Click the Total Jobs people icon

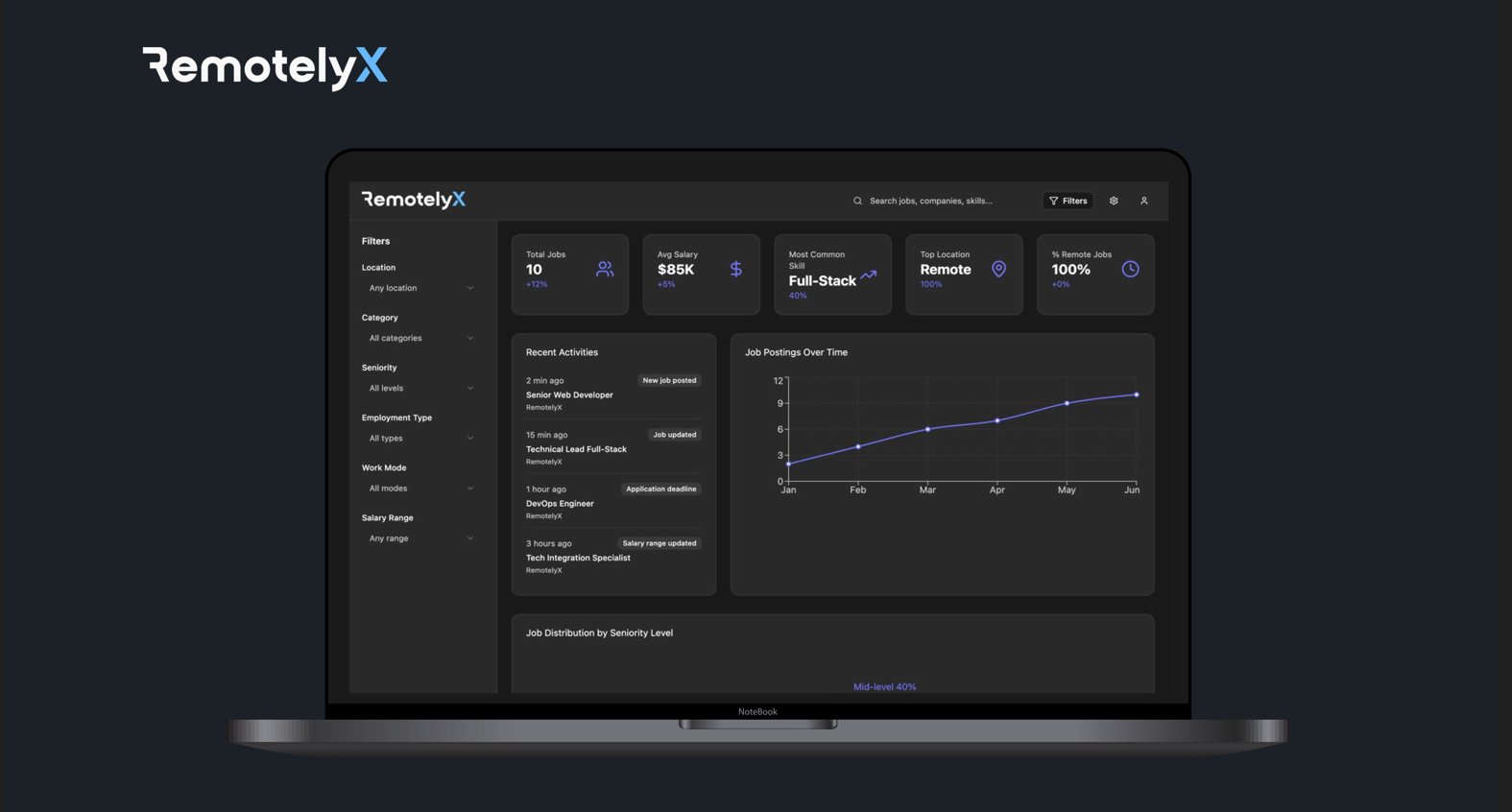point(604,270)
